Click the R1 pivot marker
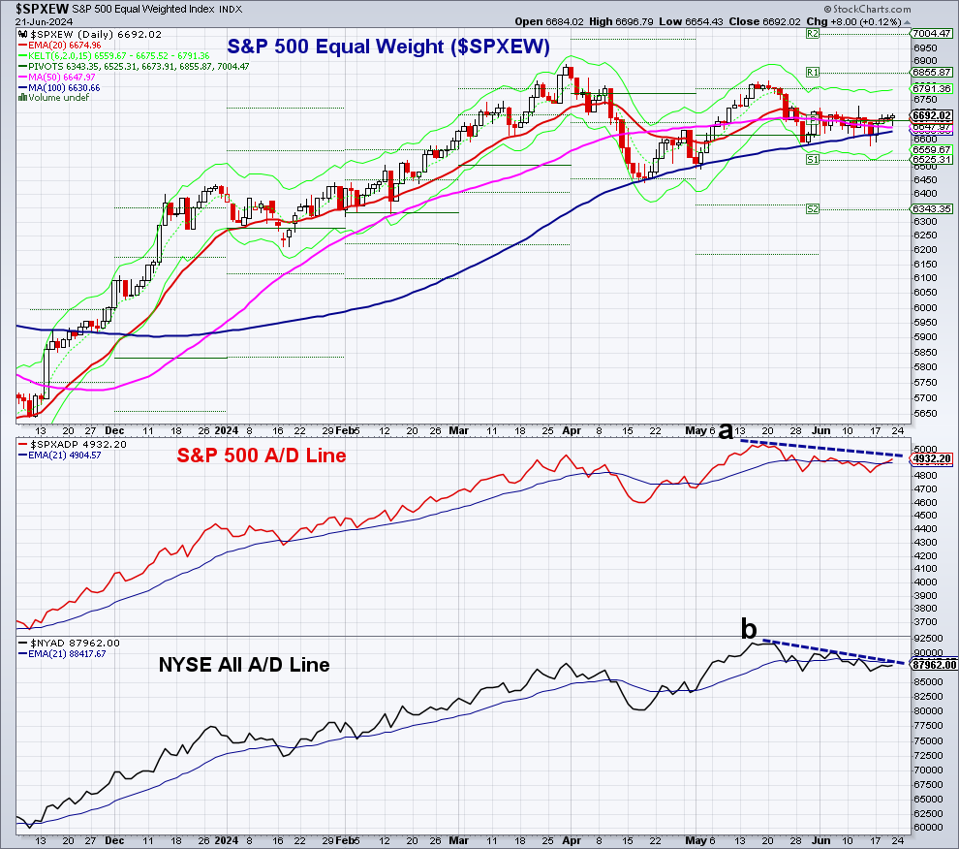This screenshot has height=849, width=959. [x=813, y=73]
